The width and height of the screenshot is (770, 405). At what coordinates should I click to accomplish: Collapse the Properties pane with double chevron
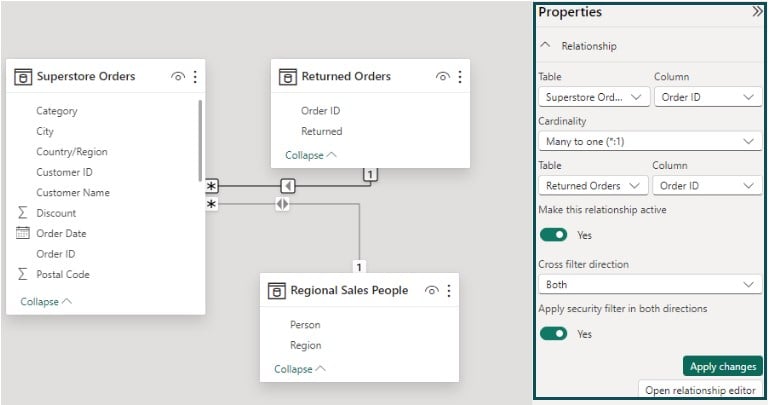[x=758, y=11]
